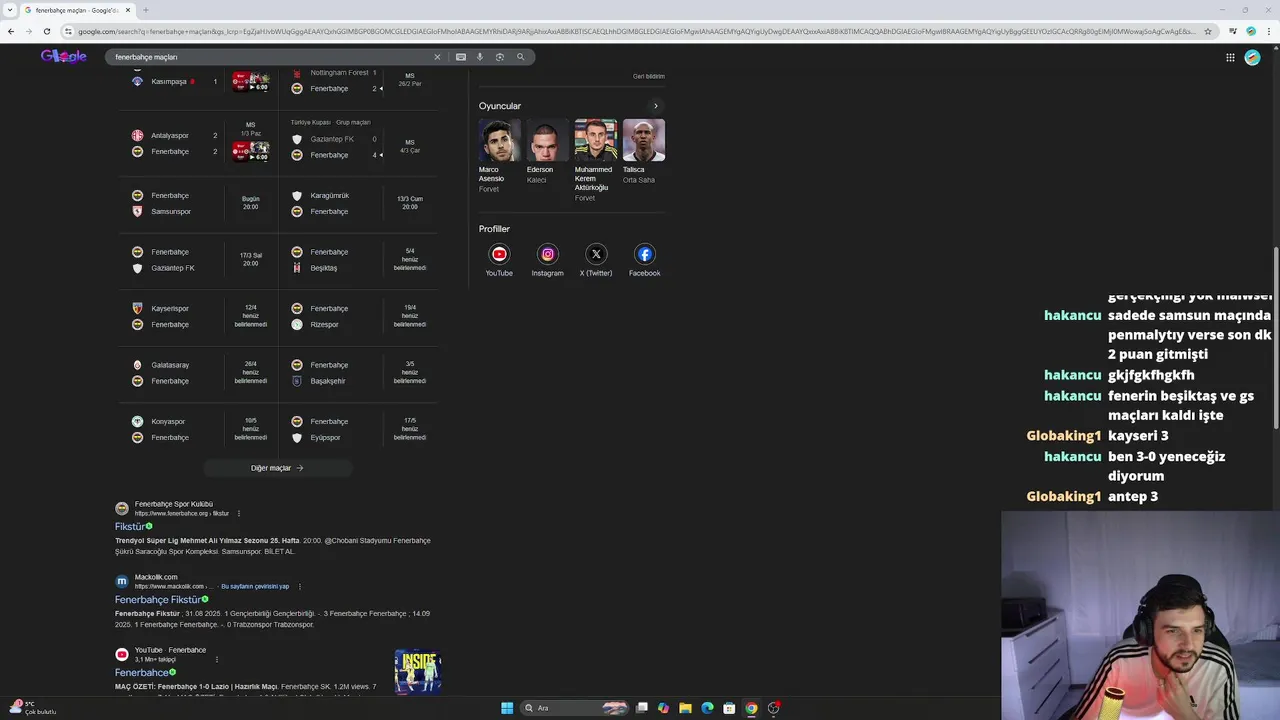Open the Fenerbahçe vs Eyüpspor fixture
The height and width of the screenshot is (720, 1280).
click(x=359, y=430)
